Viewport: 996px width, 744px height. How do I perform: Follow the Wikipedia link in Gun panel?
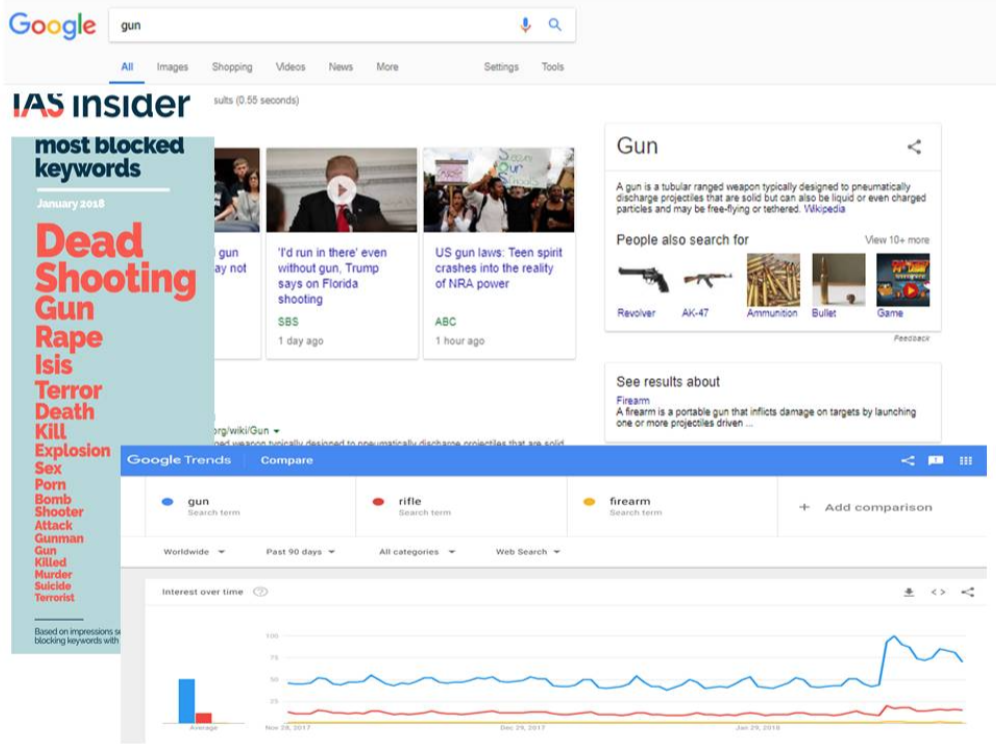[824, 209]
